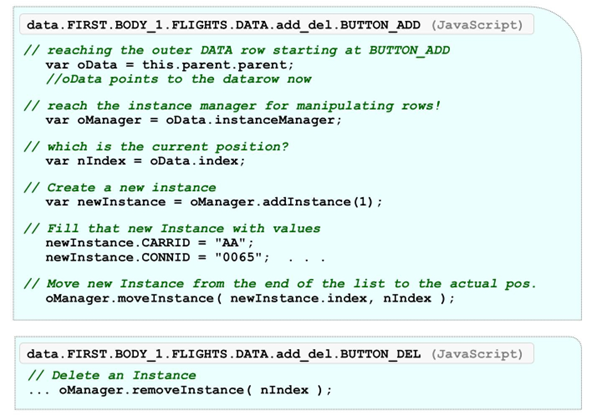Click the 'Move new Instance from the end' comment
This screenshot has height=416, width=602.
(x=278, y=283)
